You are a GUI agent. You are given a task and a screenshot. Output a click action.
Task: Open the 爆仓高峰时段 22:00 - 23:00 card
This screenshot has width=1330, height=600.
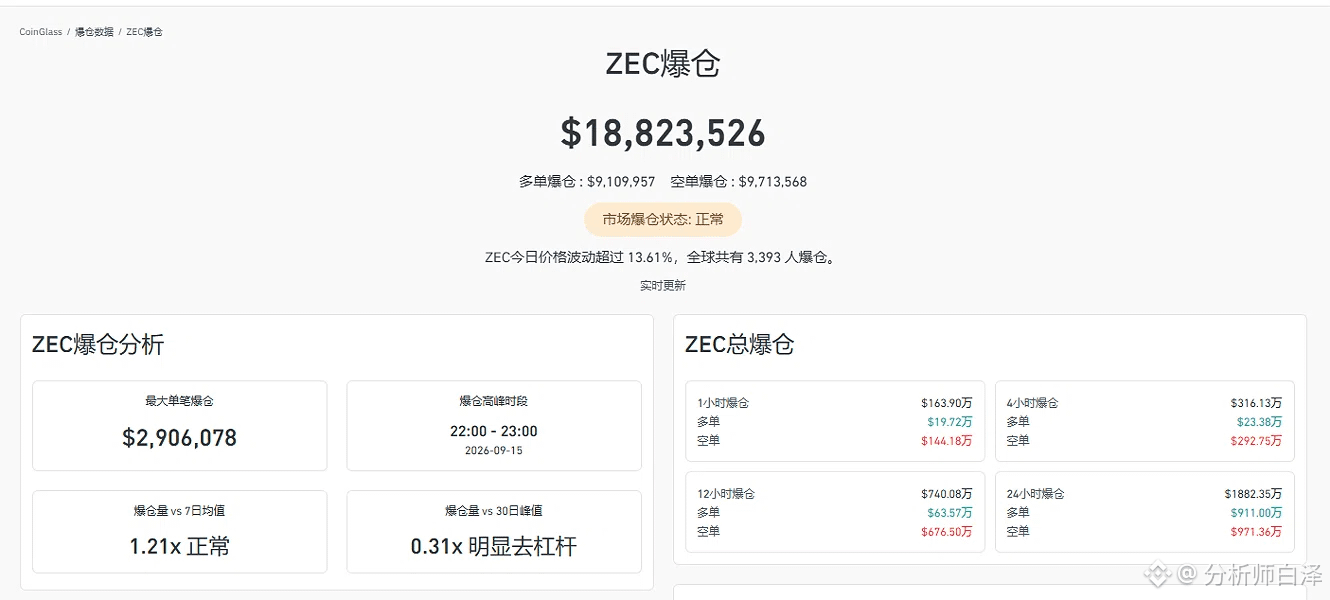click(494, 425)
